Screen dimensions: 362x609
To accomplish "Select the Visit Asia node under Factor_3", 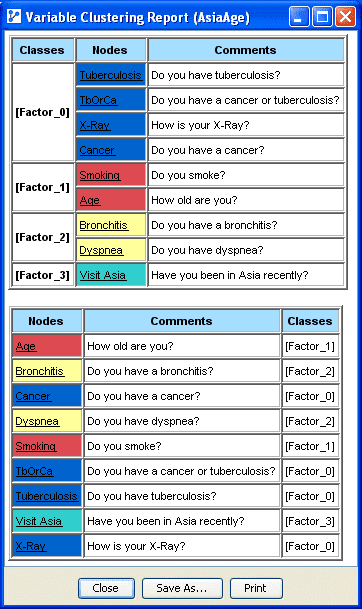I will coord(103,275).
